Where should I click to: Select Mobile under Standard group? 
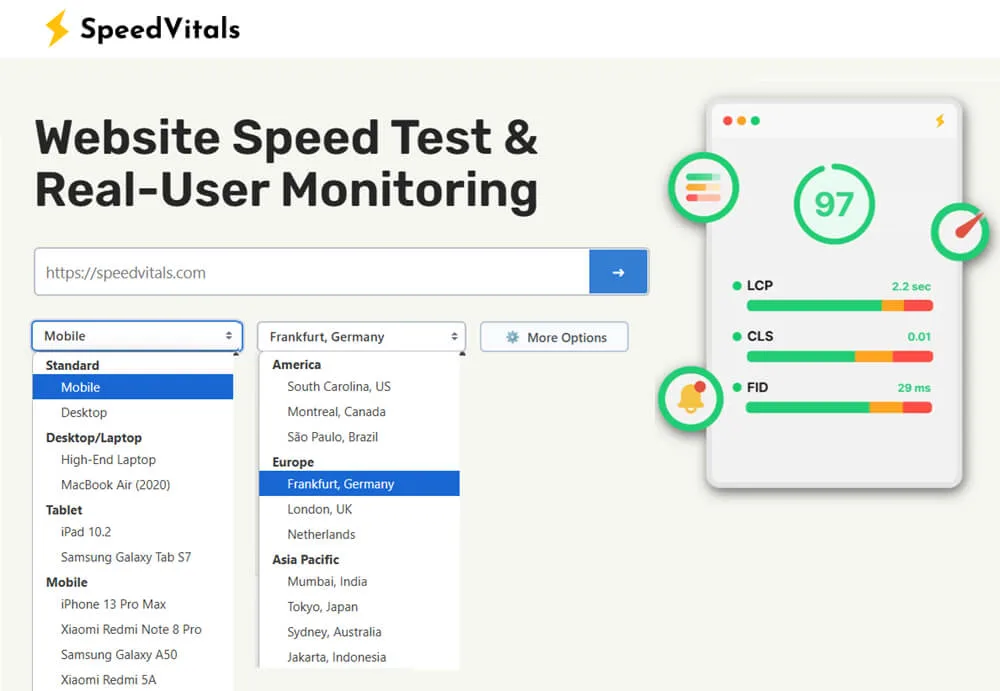[x=133, y=387]
